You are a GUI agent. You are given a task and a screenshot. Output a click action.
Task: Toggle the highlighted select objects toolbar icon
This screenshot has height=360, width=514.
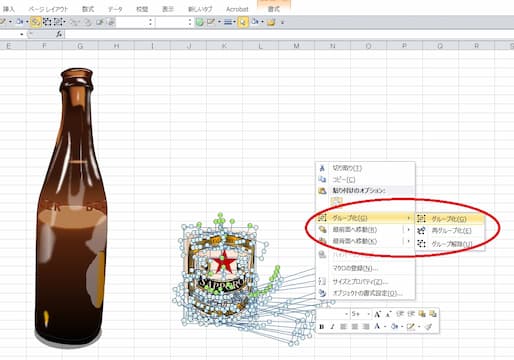click(35, 22)
